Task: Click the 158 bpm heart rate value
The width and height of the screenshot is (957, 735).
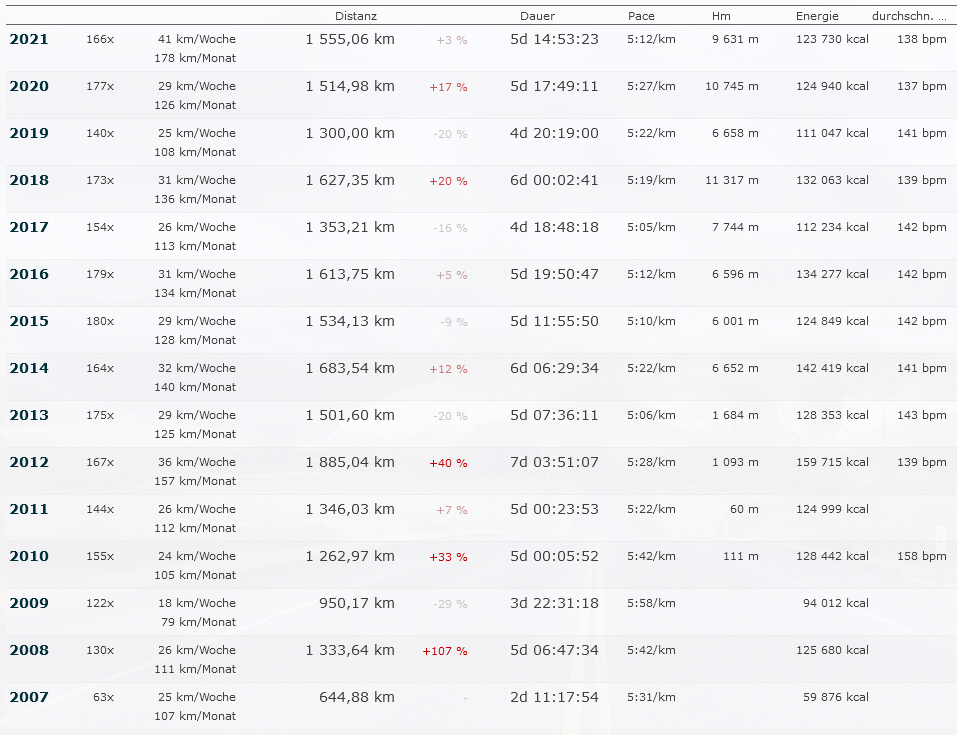Action: click(x=922, y=556)
